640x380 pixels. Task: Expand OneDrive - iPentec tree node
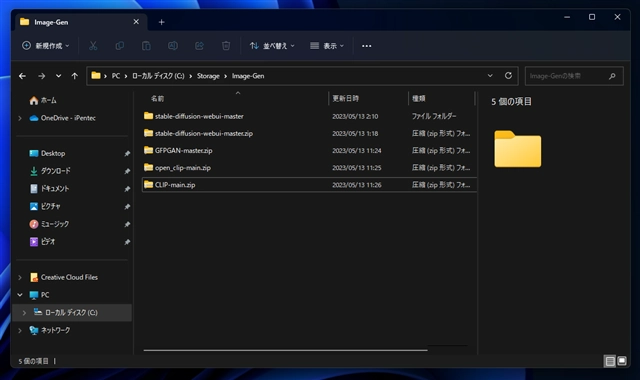pos(20,118)
